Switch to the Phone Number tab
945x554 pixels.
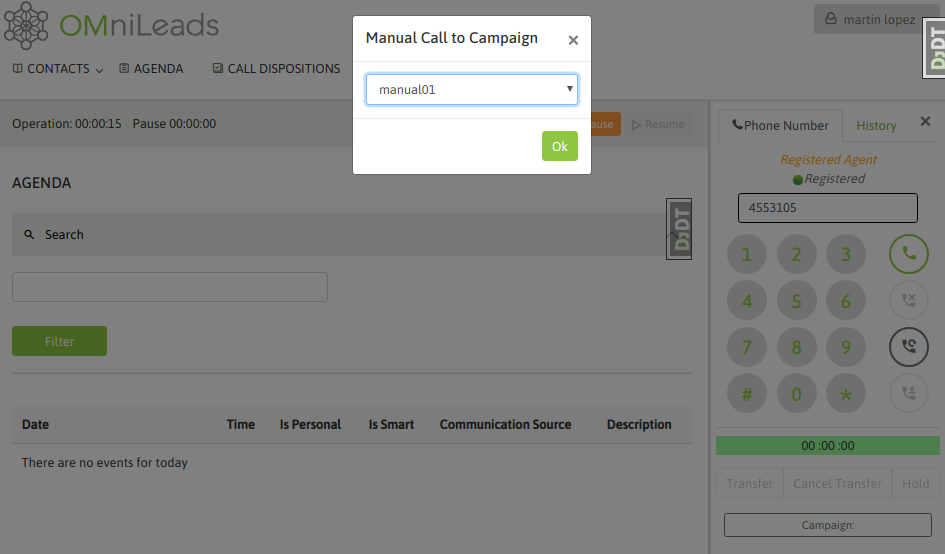coord(780,125)
